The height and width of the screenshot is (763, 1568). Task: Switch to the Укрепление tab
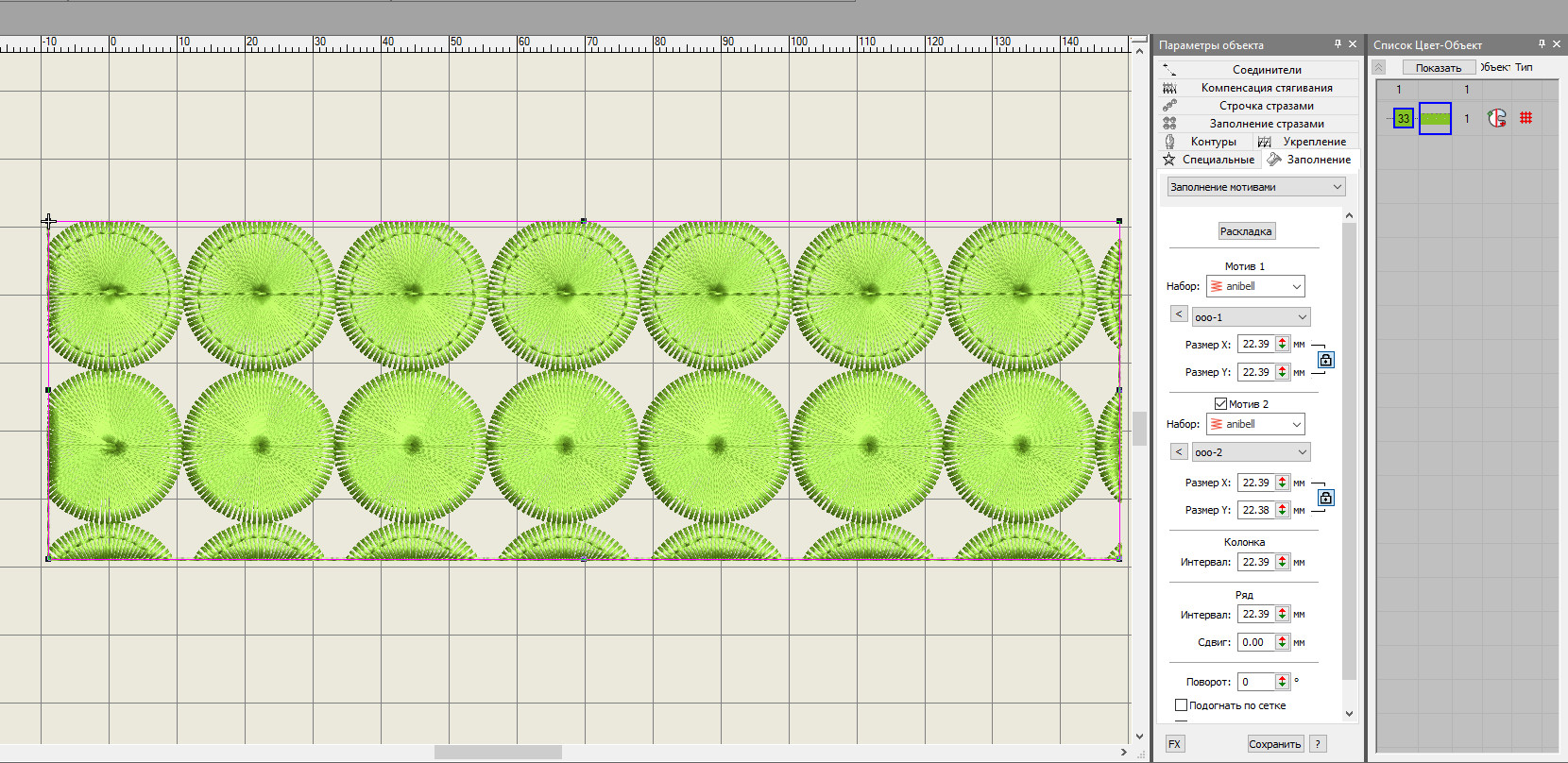click(x=1306, y=141)
